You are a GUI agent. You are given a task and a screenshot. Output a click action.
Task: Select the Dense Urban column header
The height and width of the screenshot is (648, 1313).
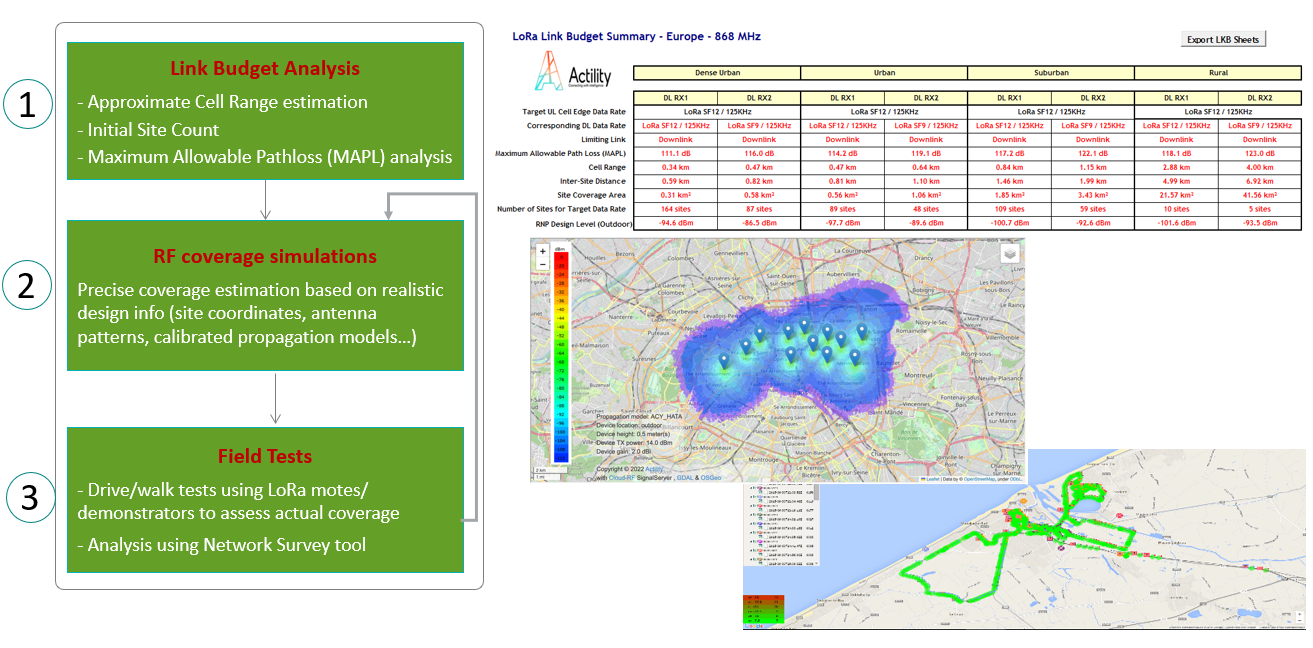coord(717,73)
